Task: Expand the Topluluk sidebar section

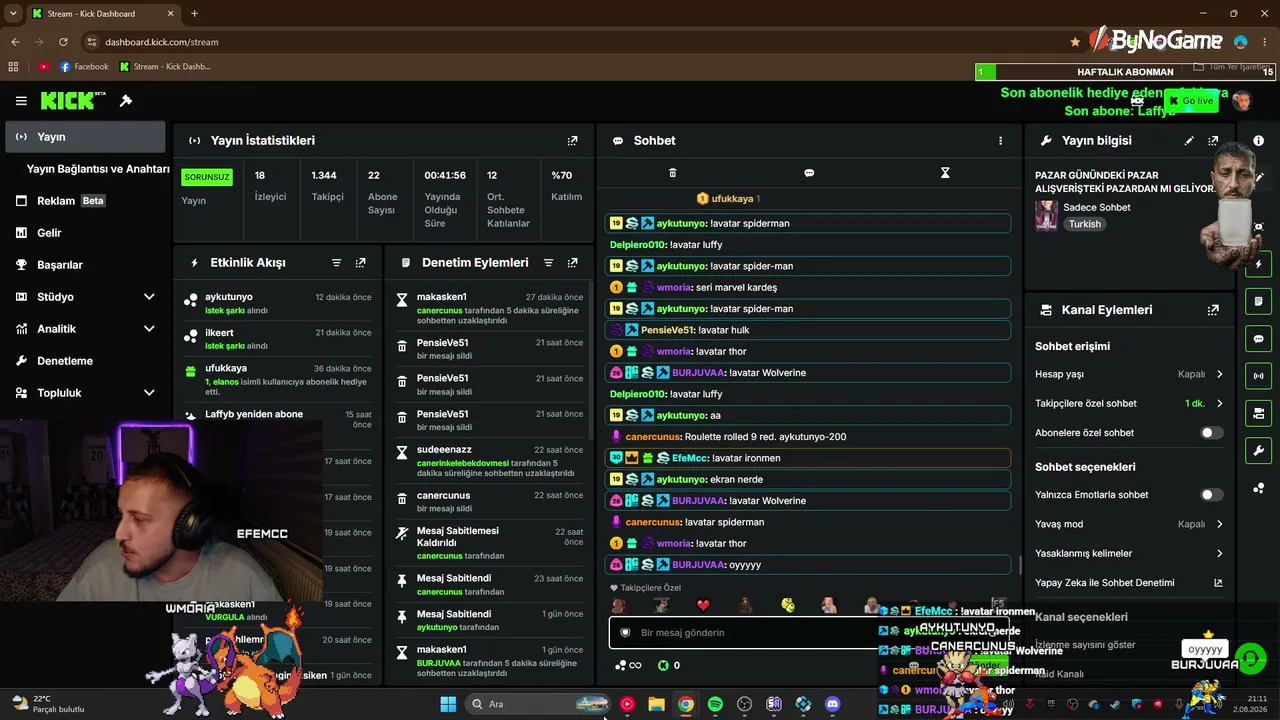Action: 149,393
